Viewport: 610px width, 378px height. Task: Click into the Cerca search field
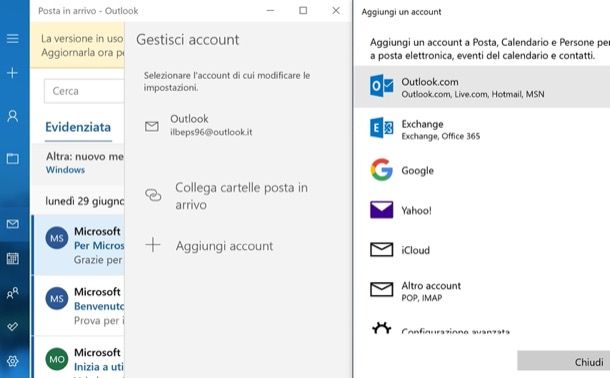84,91
